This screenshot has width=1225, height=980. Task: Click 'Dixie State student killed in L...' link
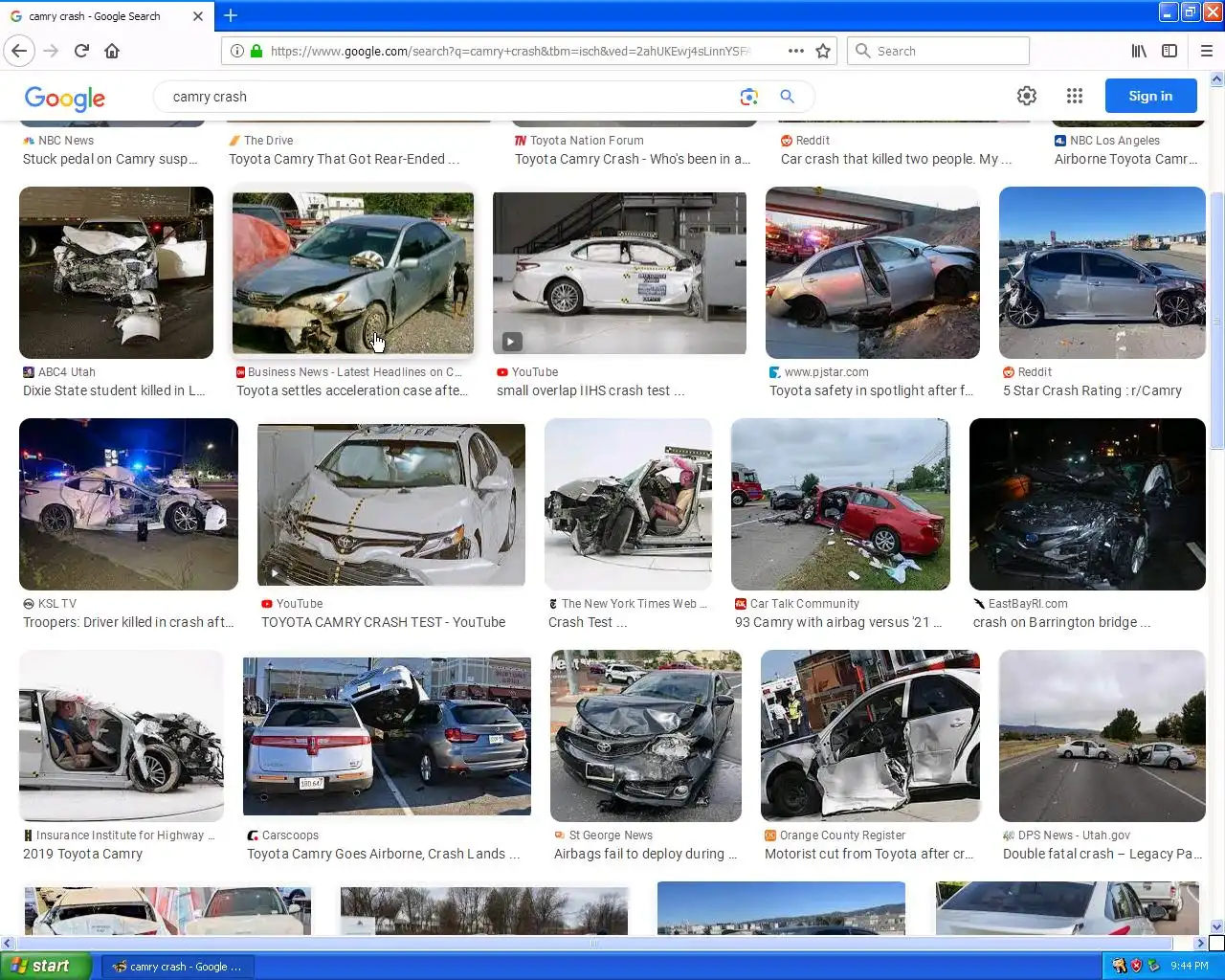point(114,390)
